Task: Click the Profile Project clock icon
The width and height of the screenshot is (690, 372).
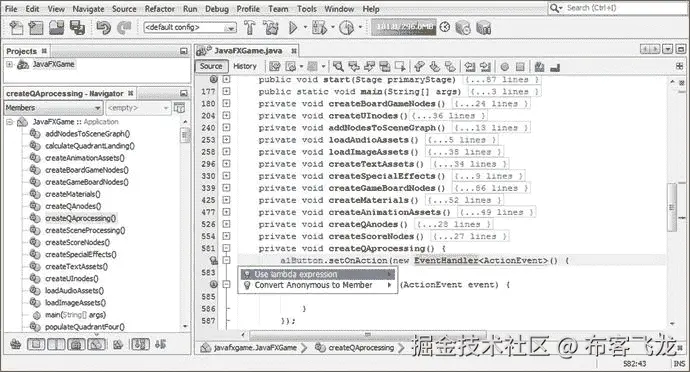Action: click(346, 28)
